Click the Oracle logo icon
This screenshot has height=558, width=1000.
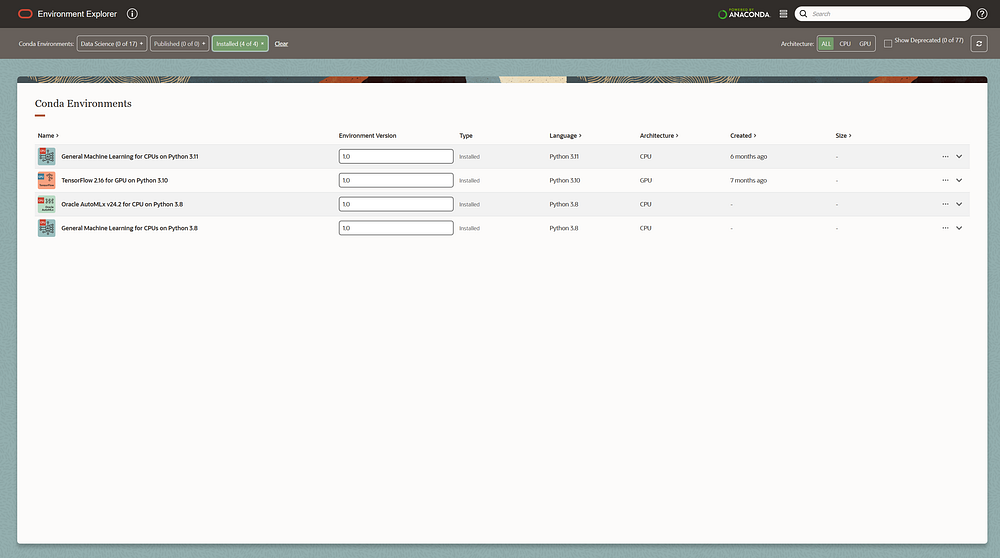pos(25,13)
